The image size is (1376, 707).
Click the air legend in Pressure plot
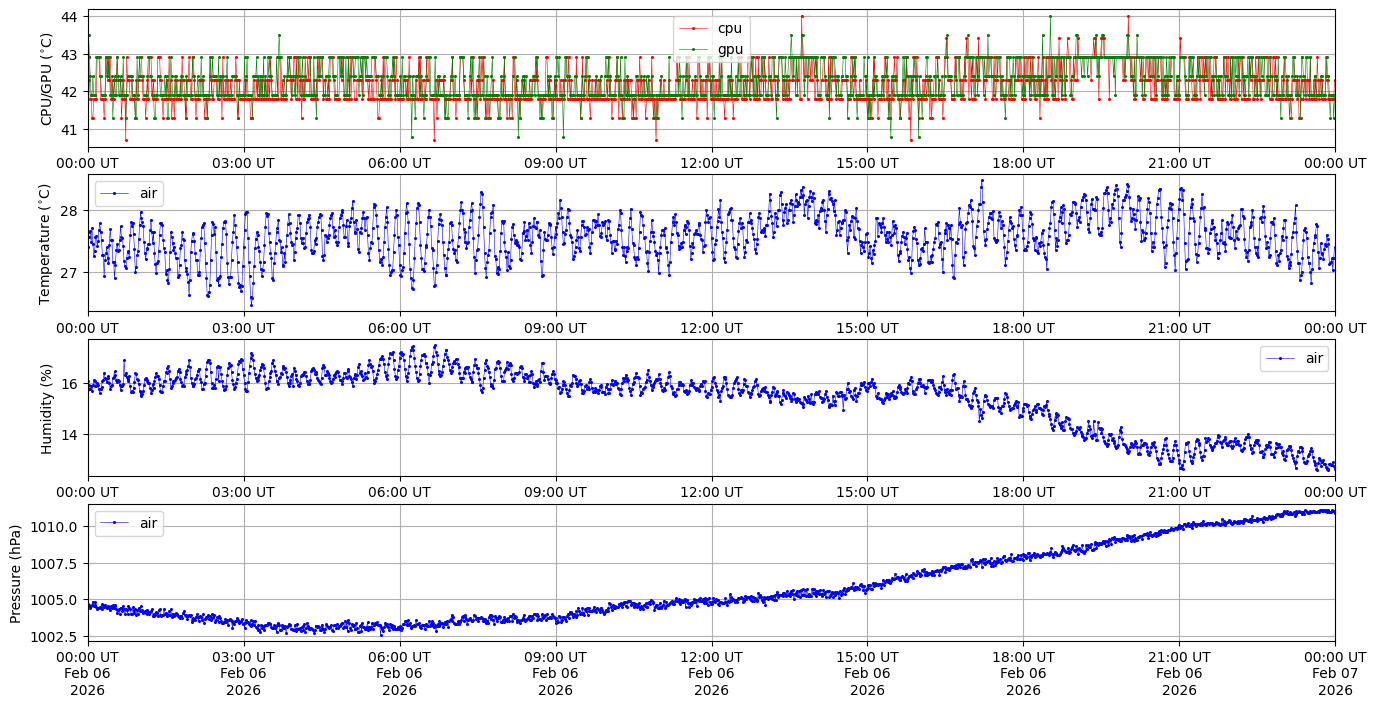pyautogui.click(x=129, y=522)
